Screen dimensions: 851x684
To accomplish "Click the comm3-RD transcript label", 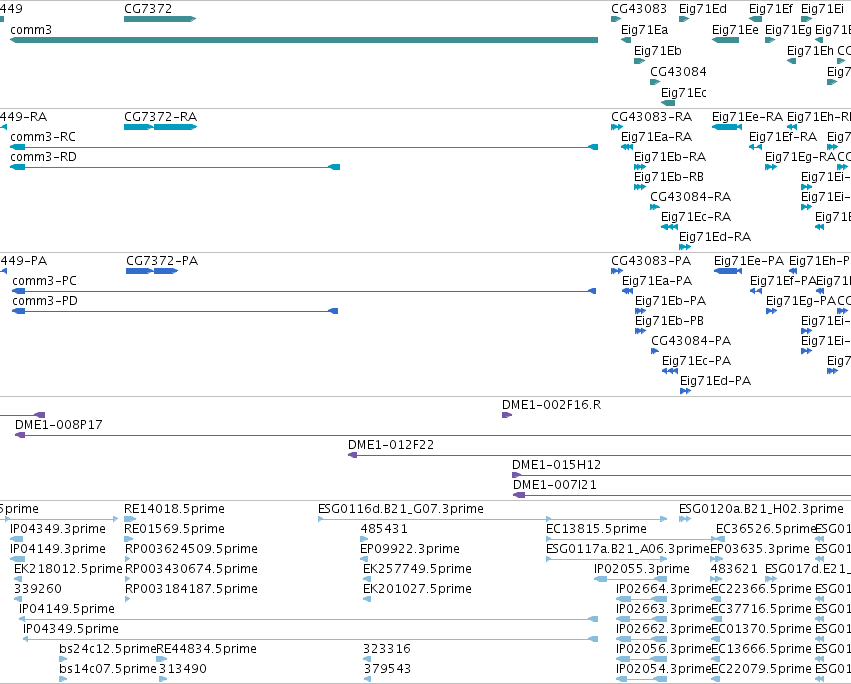I will pyautogui.click(x=43, y=157).
